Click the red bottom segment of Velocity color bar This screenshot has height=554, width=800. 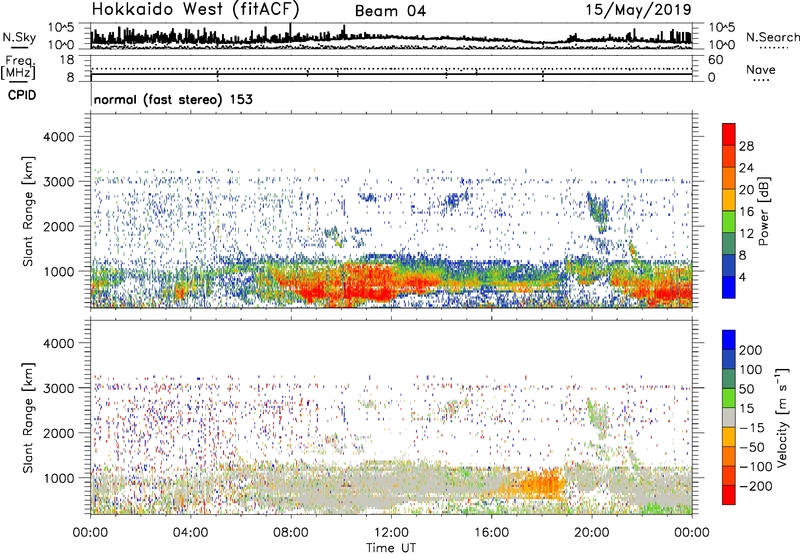(729, 495)
